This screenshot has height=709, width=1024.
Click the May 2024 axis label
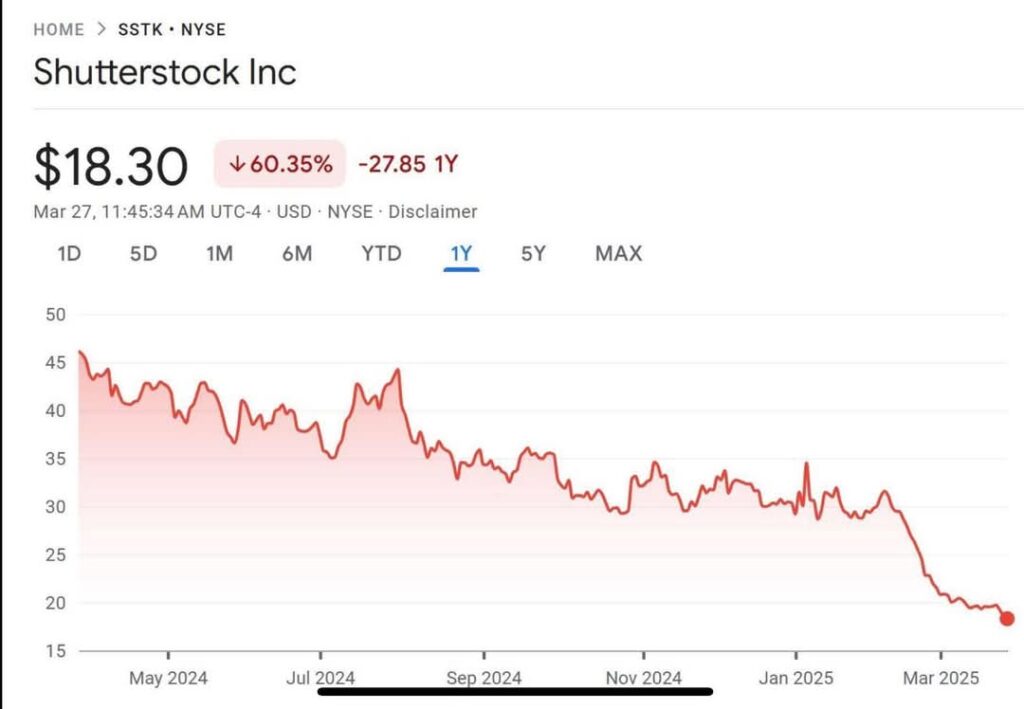click(x=168, y=678)
